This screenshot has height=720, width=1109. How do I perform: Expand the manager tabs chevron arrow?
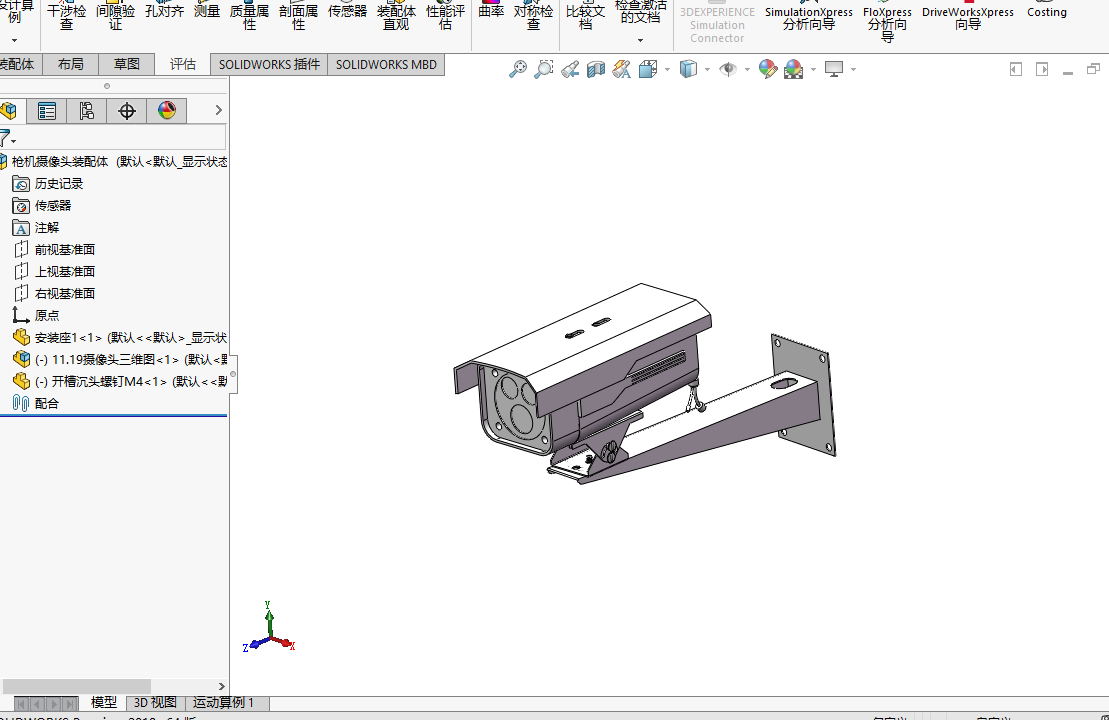[x=219, y=110]
